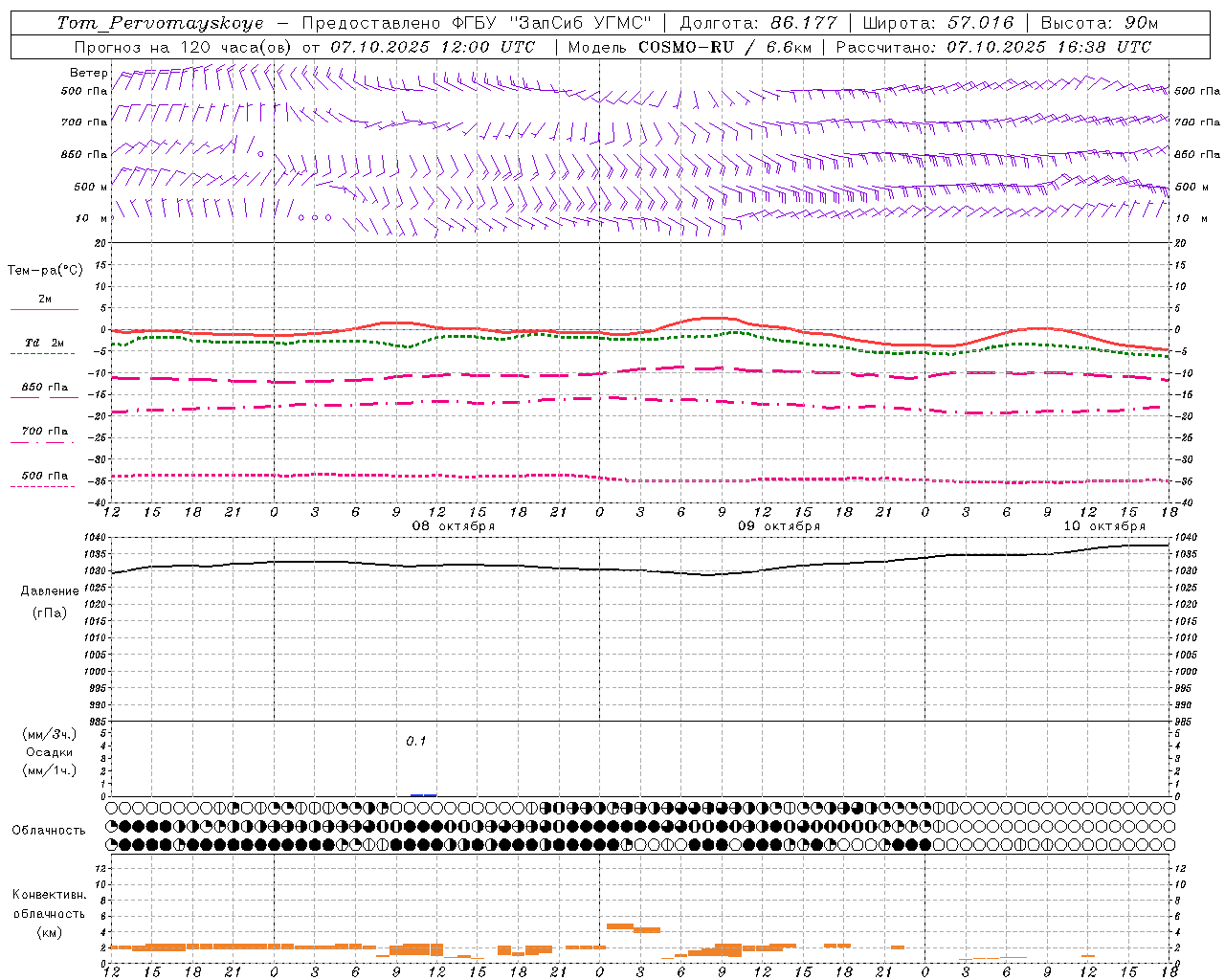This screenshot has height=980, width=1225.
Task: Click the longitude value Долгота: 86.177
Action: click(758, 23)
